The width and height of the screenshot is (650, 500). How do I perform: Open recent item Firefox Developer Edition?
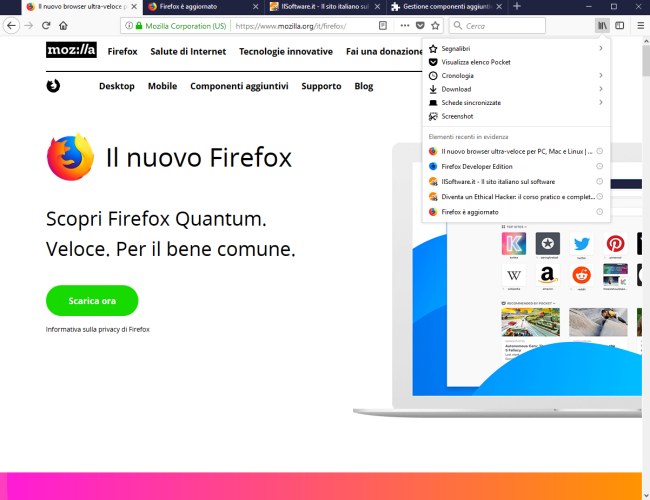516,166
